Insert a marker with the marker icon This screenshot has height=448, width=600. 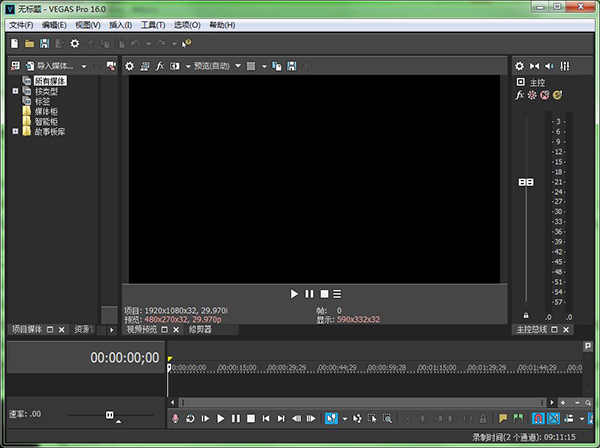(503, 419)
